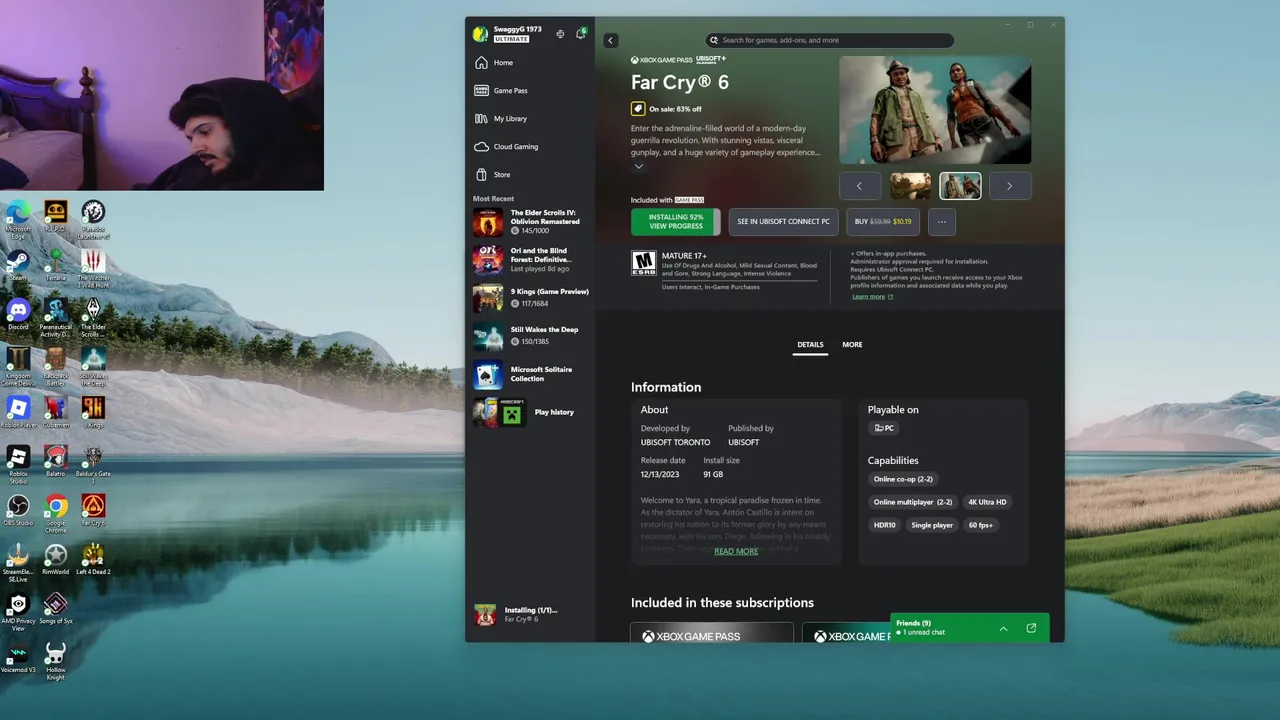Click the 4K Ultra HD capability chip
The height and width of the screenshot is (720, 1280).
pos(987,502)
